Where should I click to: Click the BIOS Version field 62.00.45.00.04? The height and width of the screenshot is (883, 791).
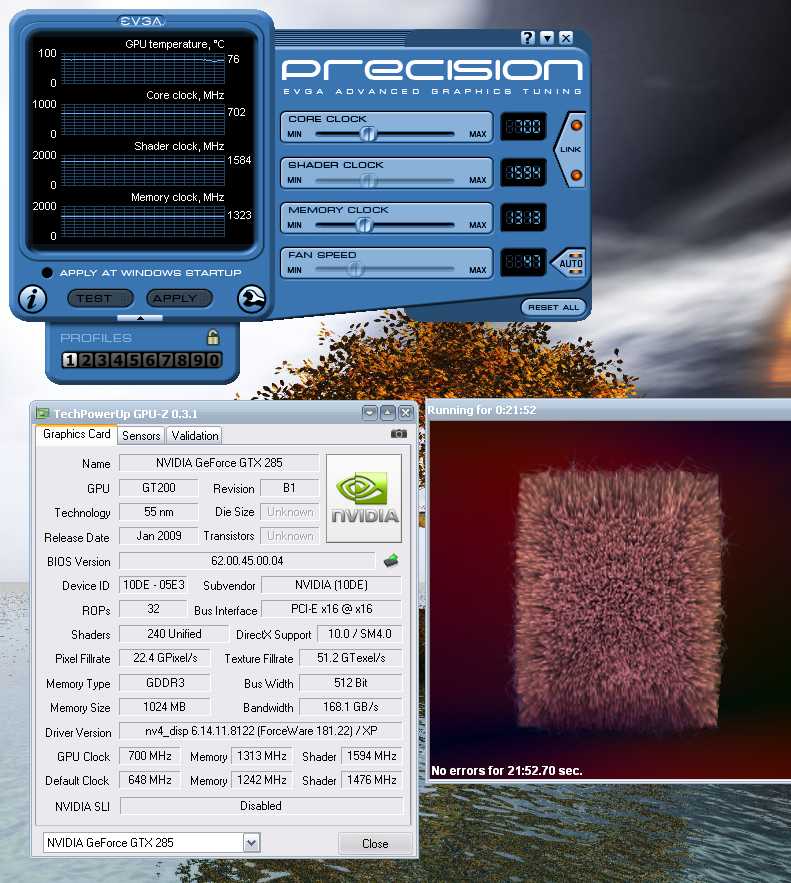click(x=247, y=561)
